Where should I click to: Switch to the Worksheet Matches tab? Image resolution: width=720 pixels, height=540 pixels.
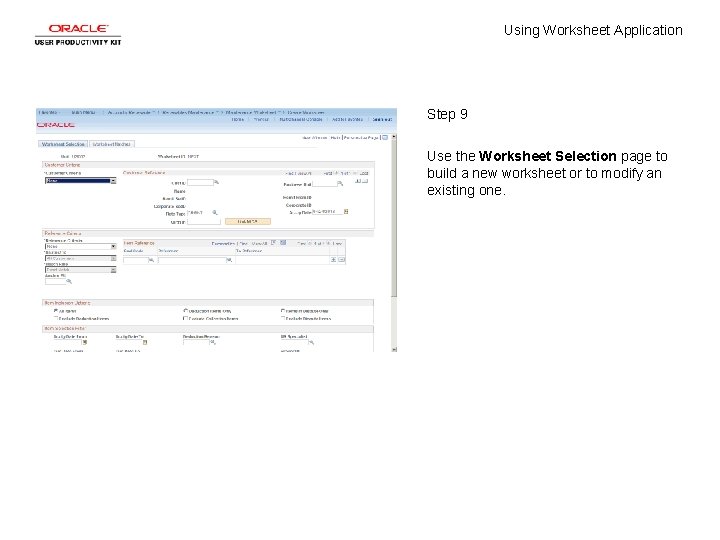(112, 144)
